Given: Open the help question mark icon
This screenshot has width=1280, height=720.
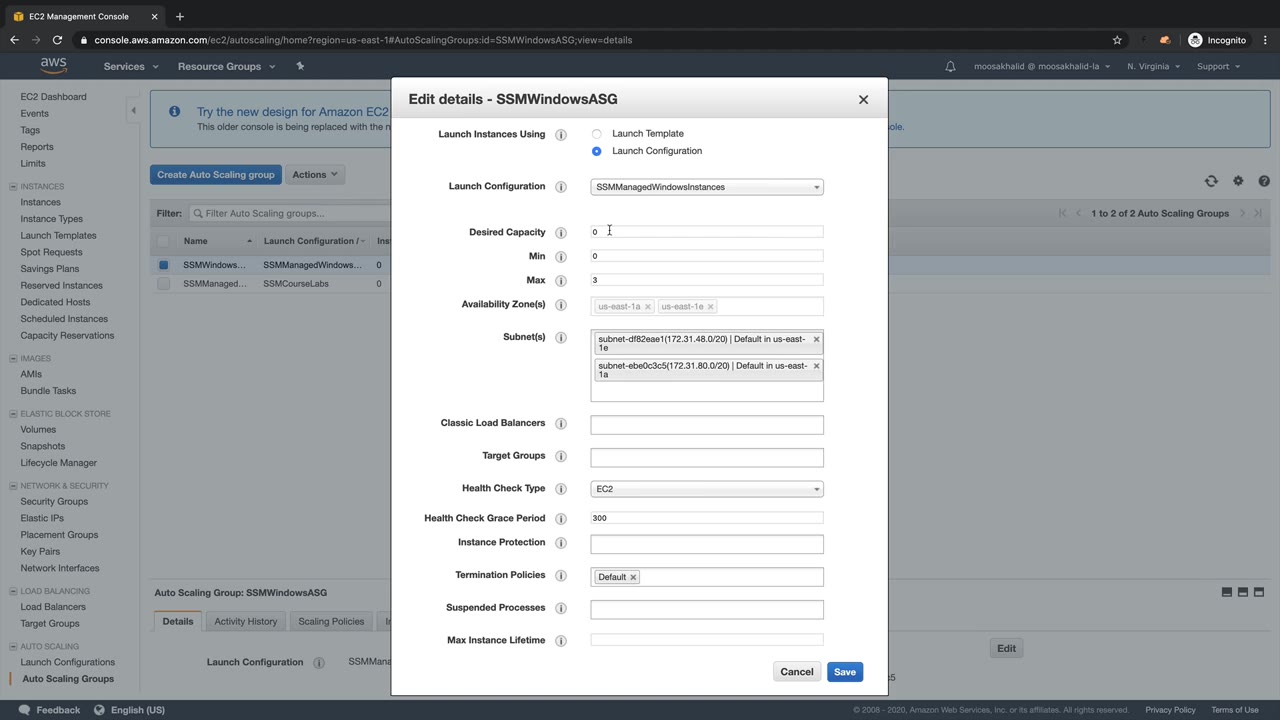Looking at the screenshot, I should pyautogui.click(x=1264, y=181).
